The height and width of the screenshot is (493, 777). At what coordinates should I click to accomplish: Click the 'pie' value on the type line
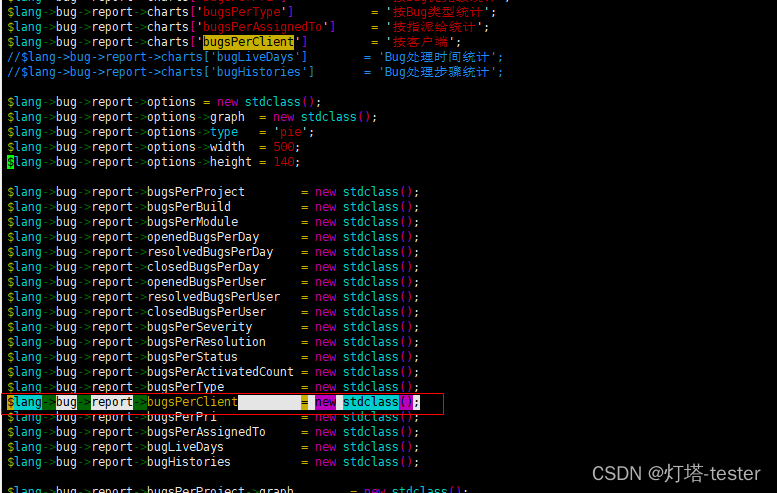pyautogui.click(x=290, y=132)
